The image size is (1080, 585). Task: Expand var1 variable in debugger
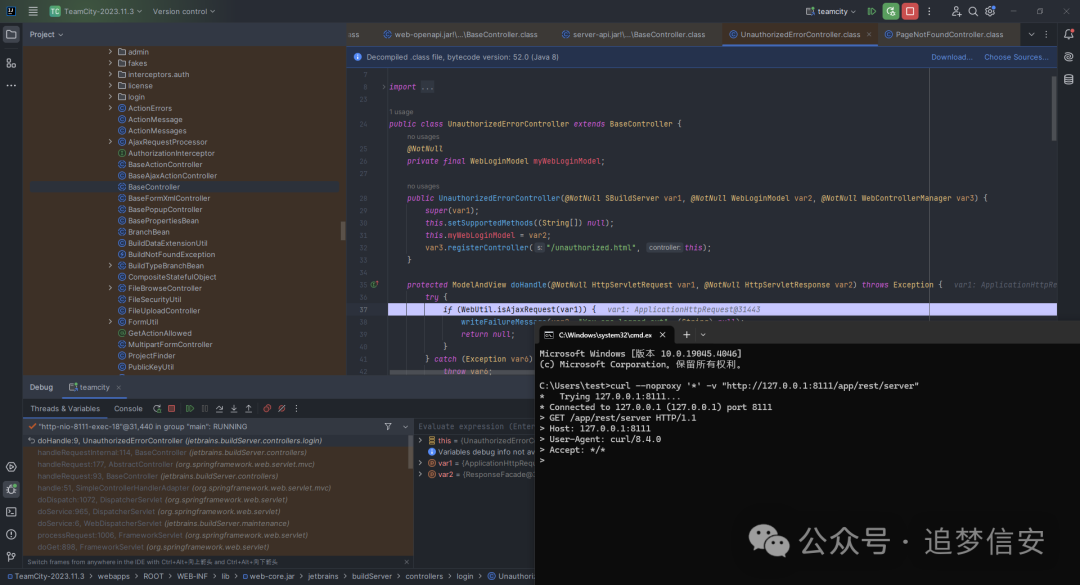pos(421,463)
